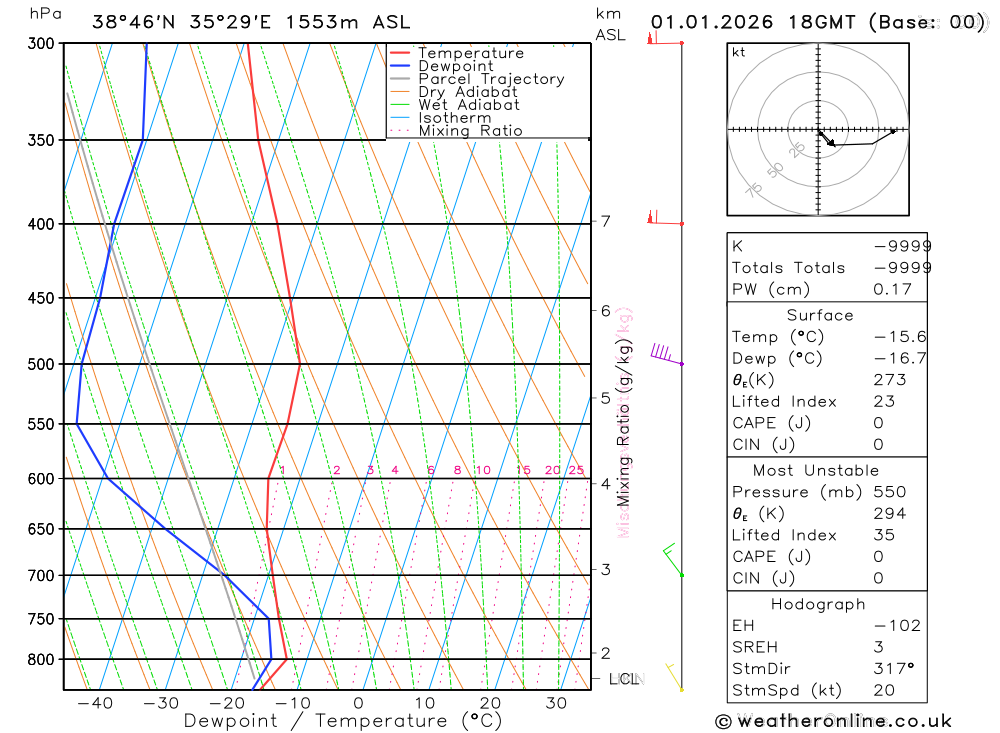Click the Dewpoint / Temperature (°C) axis title
This screenshot has height=733, width=1000.
pos(343,721)
